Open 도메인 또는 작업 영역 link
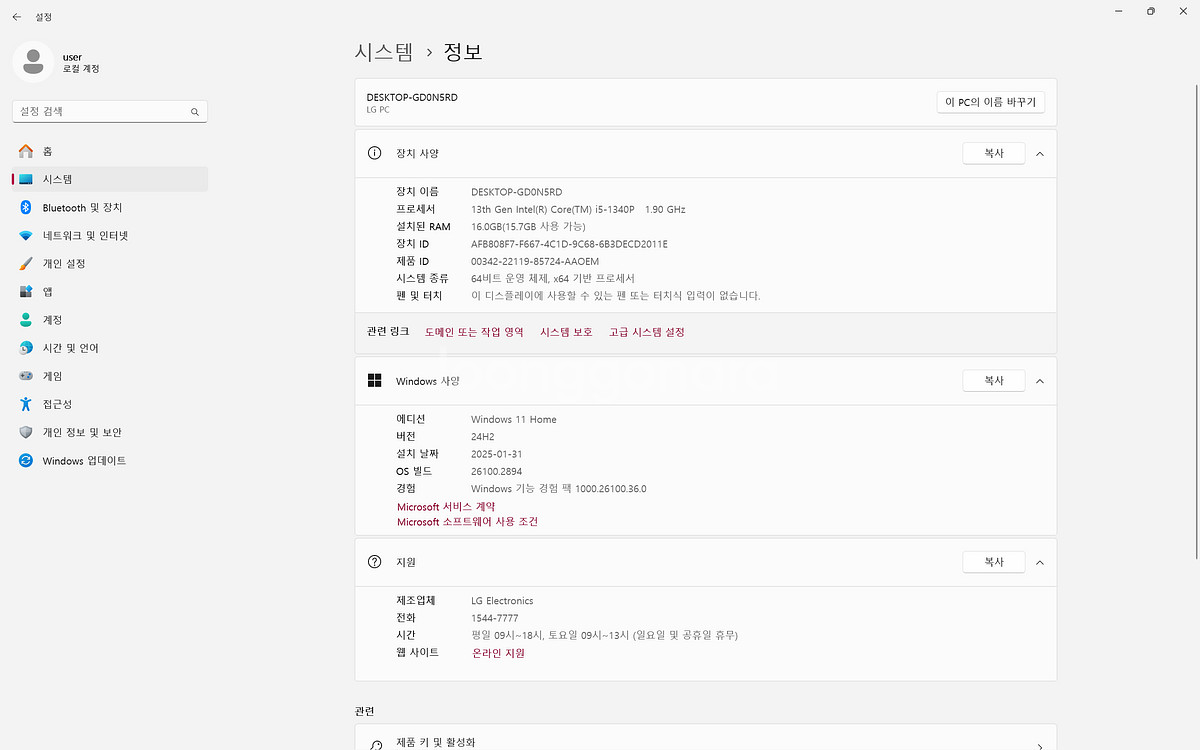 (x=474, y=332)
